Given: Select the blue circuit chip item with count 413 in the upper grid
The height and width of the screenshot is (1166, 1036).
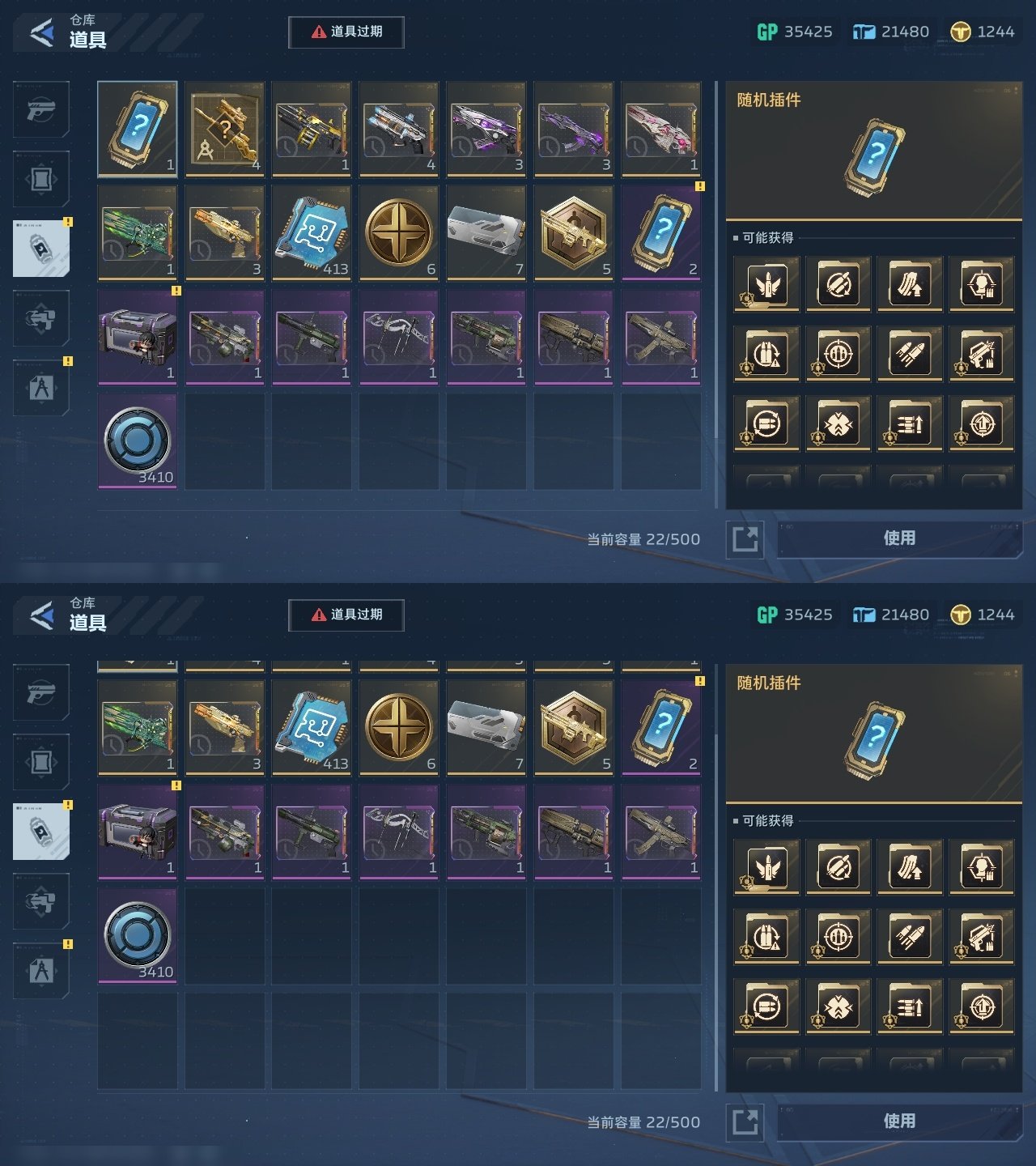Looking at the screenshot, I should [312, 232].
